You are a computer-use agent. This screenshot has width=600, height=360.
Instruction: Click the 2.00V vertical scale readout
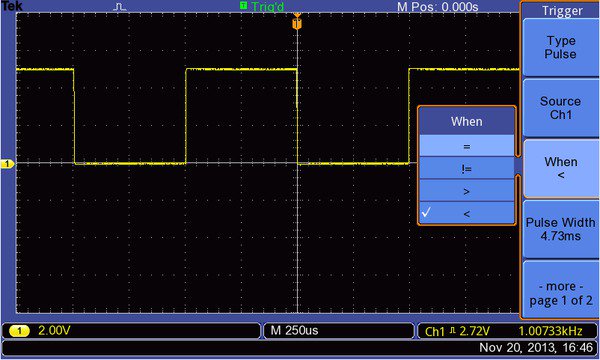pyautogui.click(x=54, y=330)
